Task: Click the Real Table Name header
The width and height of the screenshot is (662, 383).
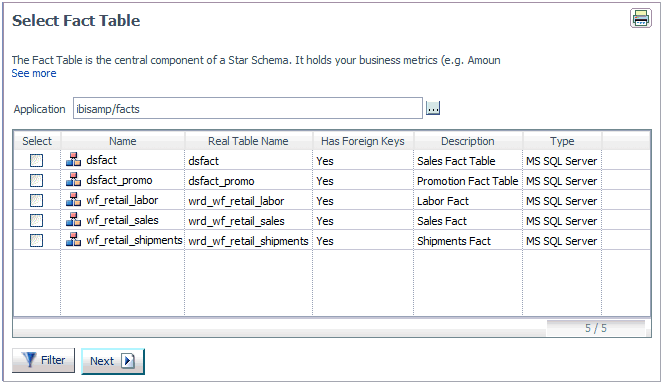Action: pos(248,141)
